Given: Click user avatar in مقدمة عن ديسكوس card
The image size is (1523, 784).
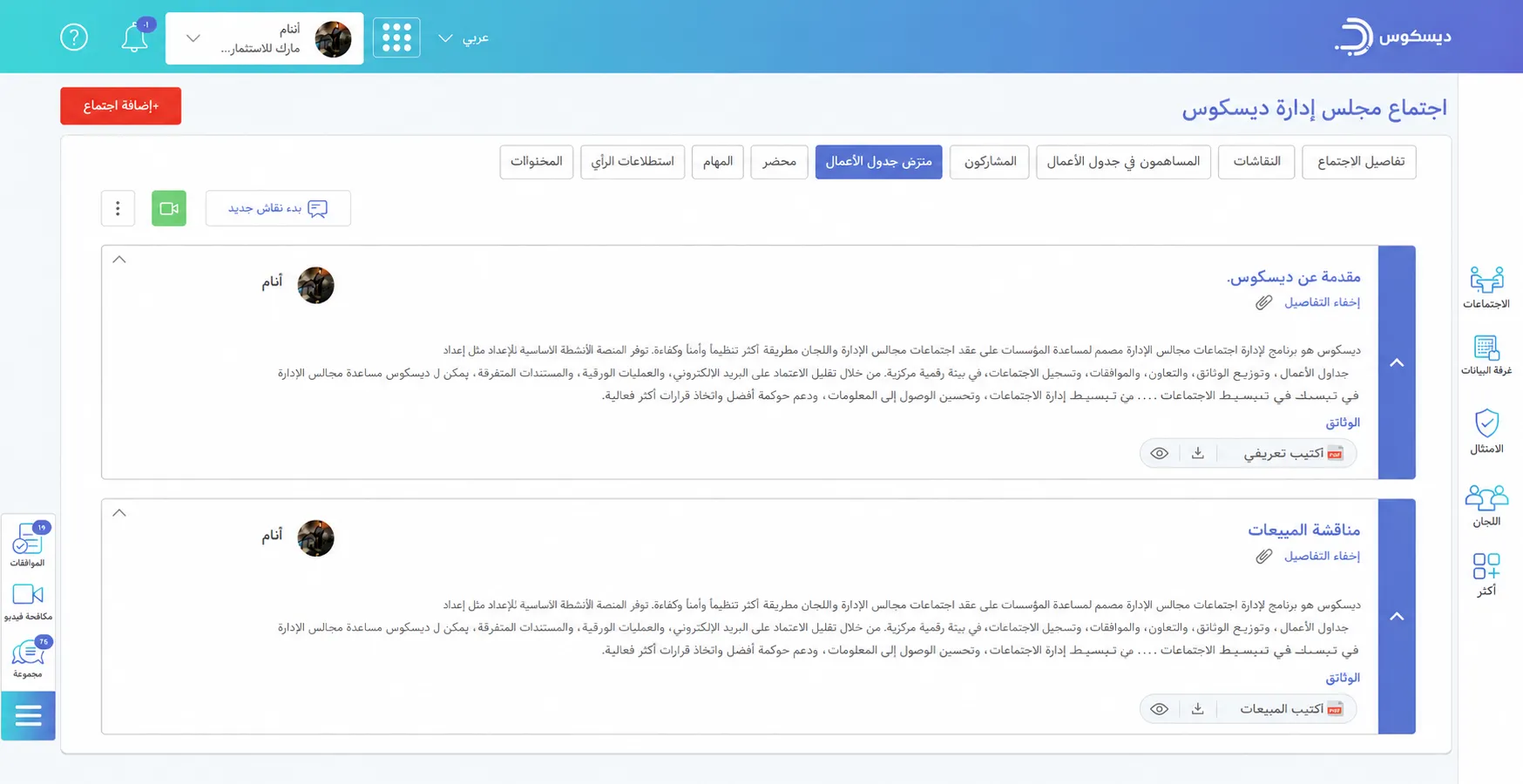Looking at the screenshot, I should click(315, 285).
